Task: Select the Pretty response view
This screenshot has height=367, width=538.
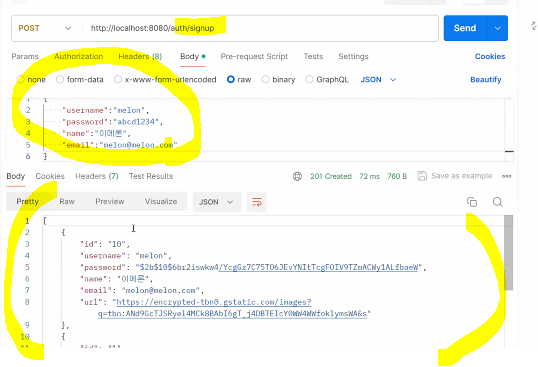Action: click(x=27, y=202)
